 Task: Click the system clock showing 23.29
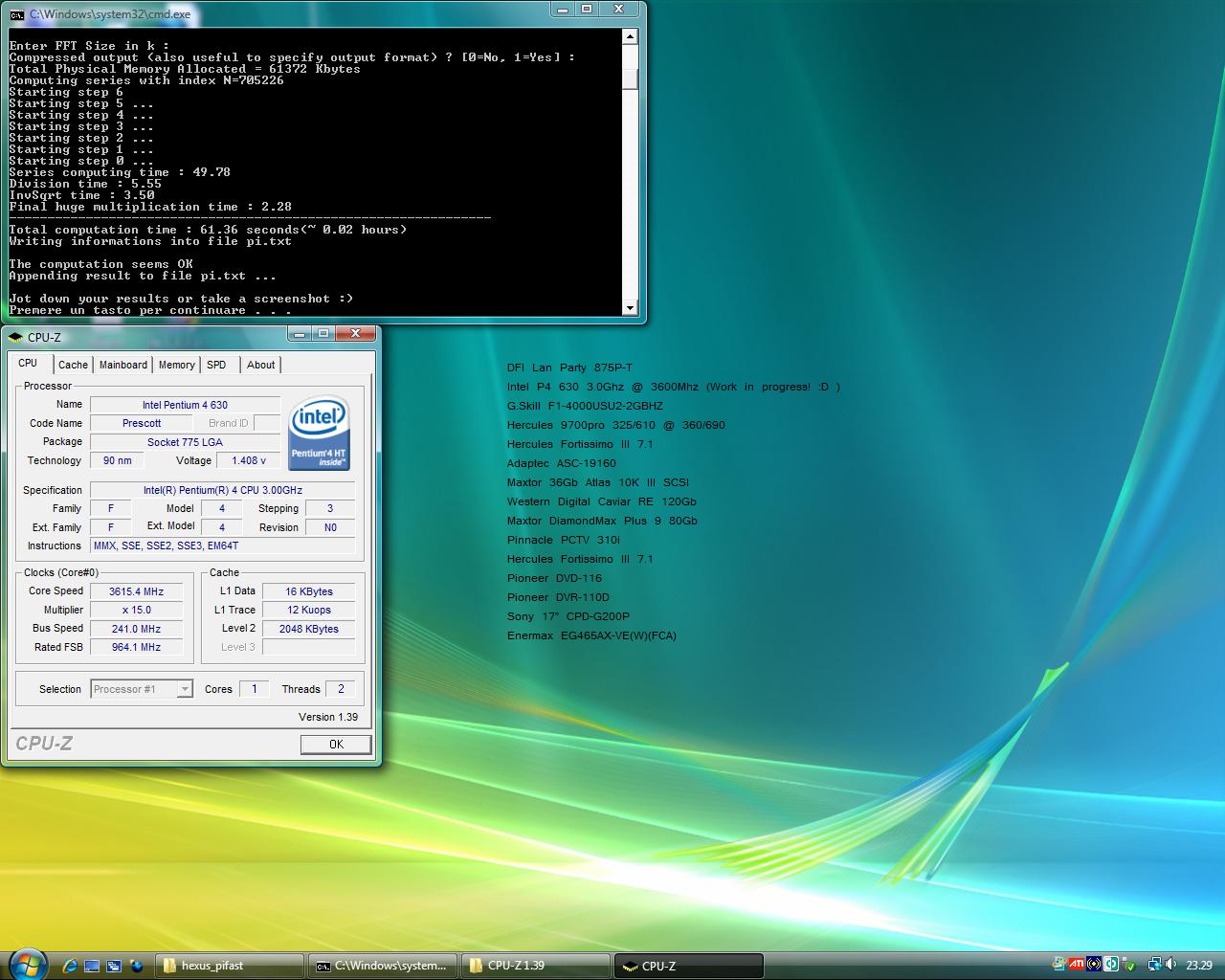[1199, 965]
